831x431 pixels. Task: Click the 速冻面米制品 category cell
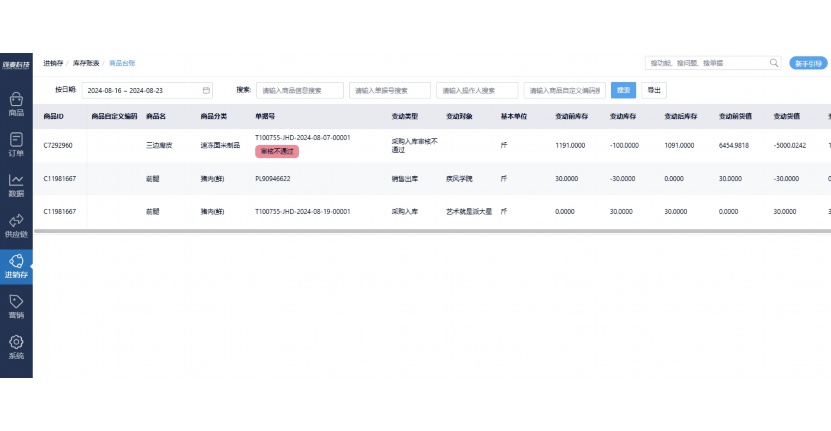(x=220, y=145)
